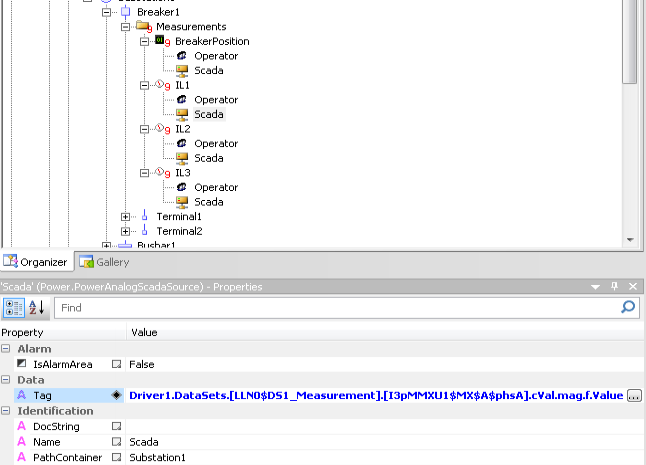Sort properties alphabetically A-Z
646x465 pixels.
point(37,308)
